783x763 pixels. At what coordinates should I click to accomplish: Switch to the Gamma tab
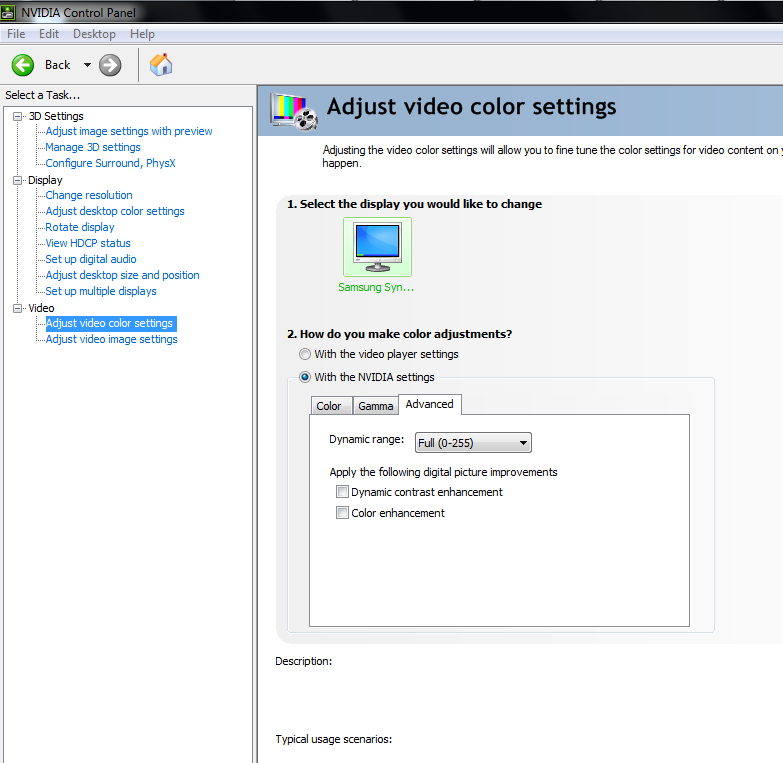coord(376,406)
